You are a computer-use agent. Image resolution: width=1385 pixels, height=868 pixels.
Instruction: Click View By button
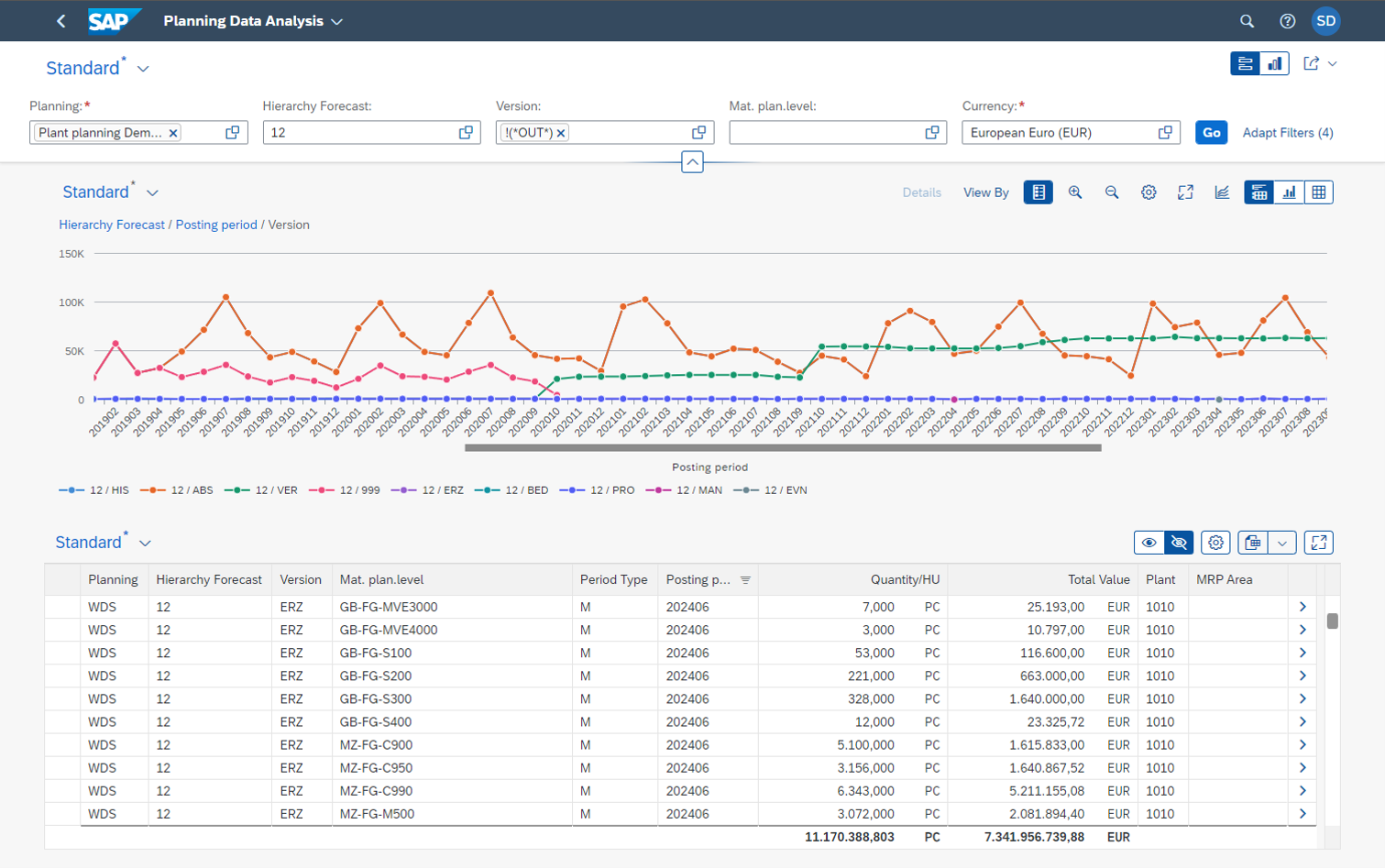(x=986, y=192)
